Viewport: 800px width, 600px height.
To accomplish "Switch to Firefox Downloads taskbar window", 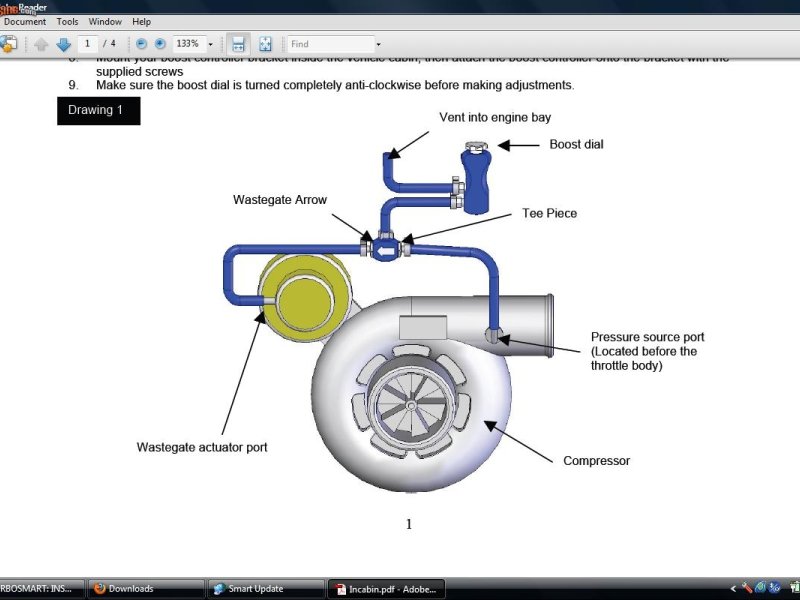I will [145, 589].
